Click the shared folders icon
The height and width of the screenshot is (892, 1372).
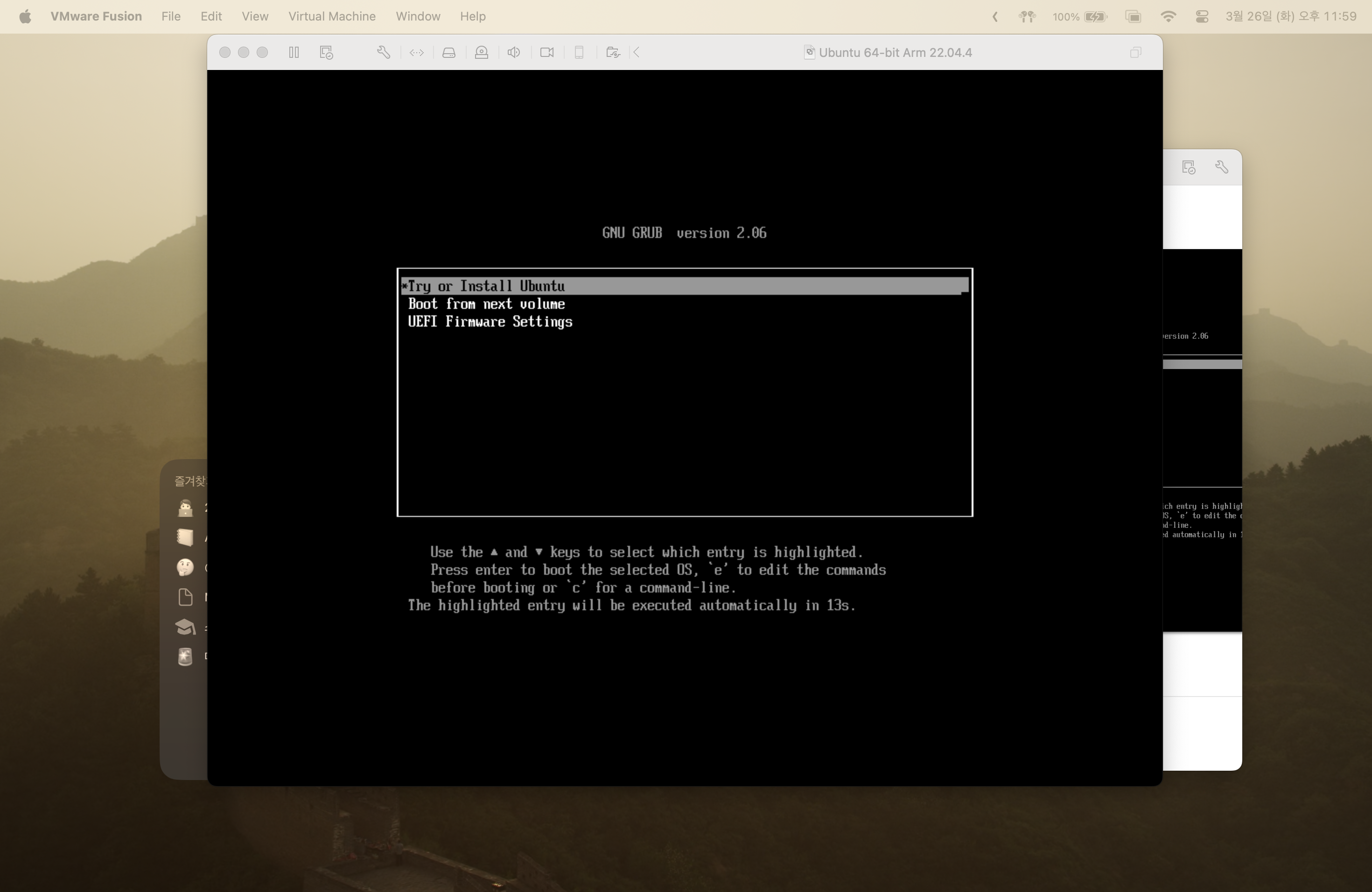[x=613, y=52]
